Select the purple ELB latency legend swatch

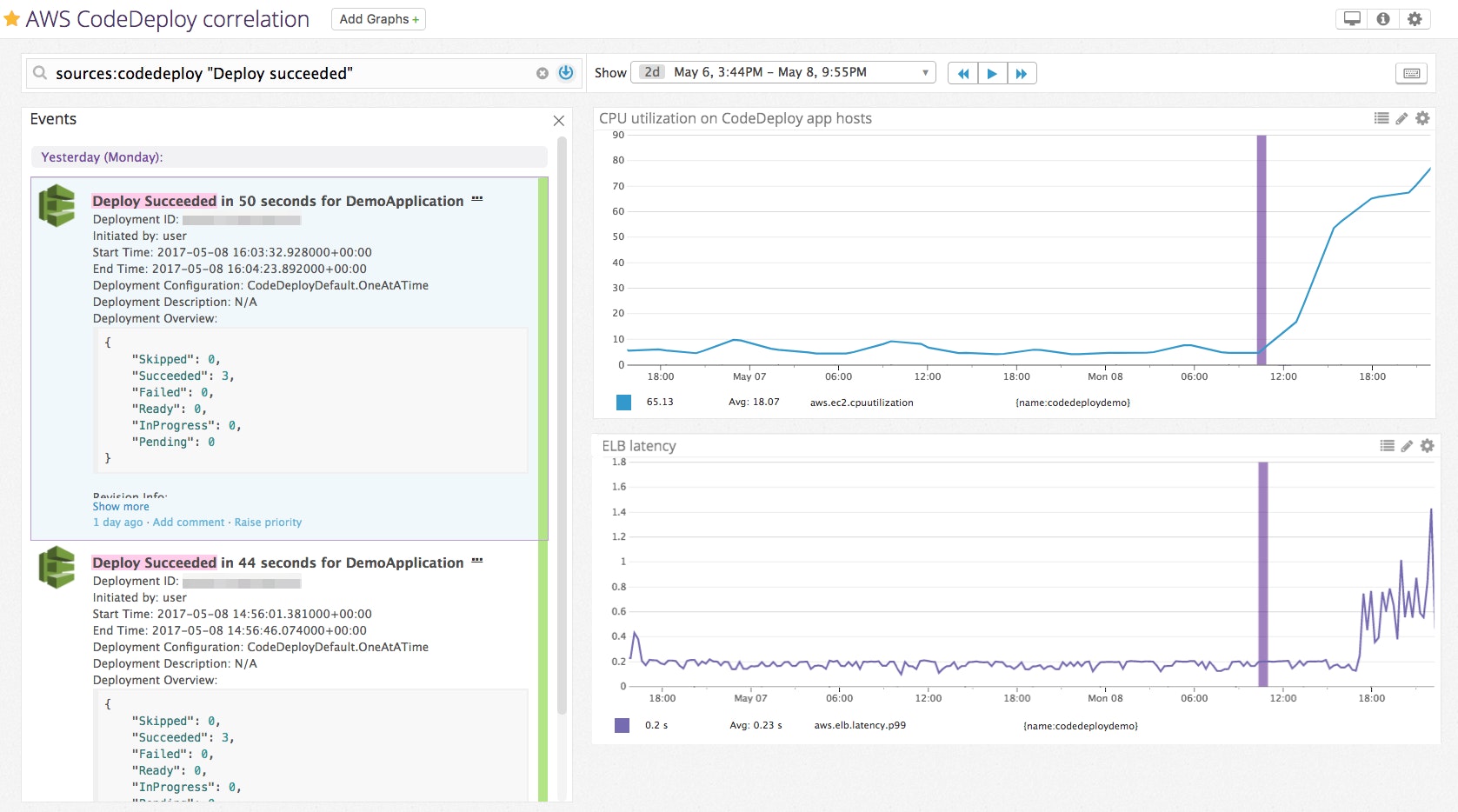(x=622, y=724)
